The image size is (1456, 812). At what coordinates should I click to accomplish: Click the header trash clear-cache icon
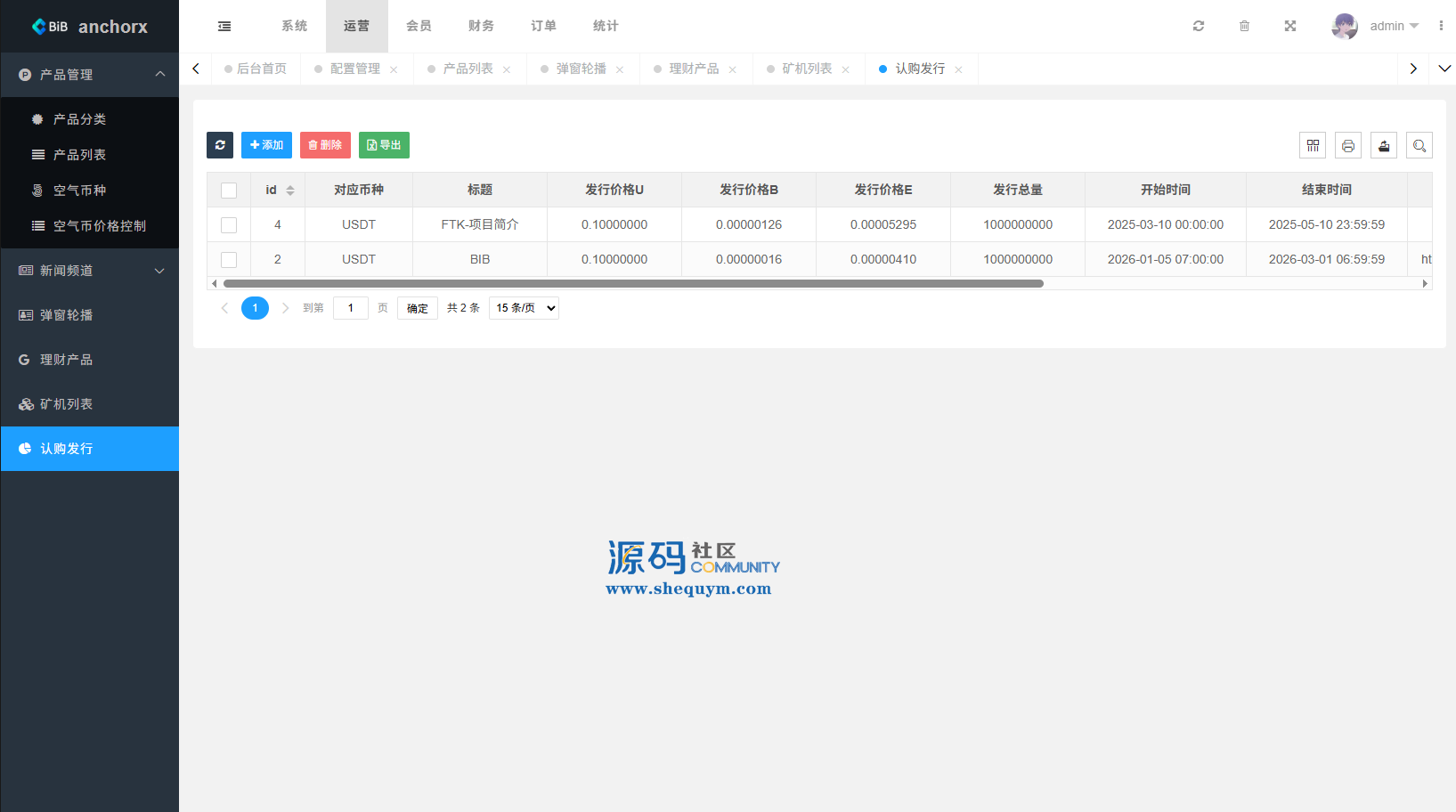pyautogui.click(x=1244, y=27)
